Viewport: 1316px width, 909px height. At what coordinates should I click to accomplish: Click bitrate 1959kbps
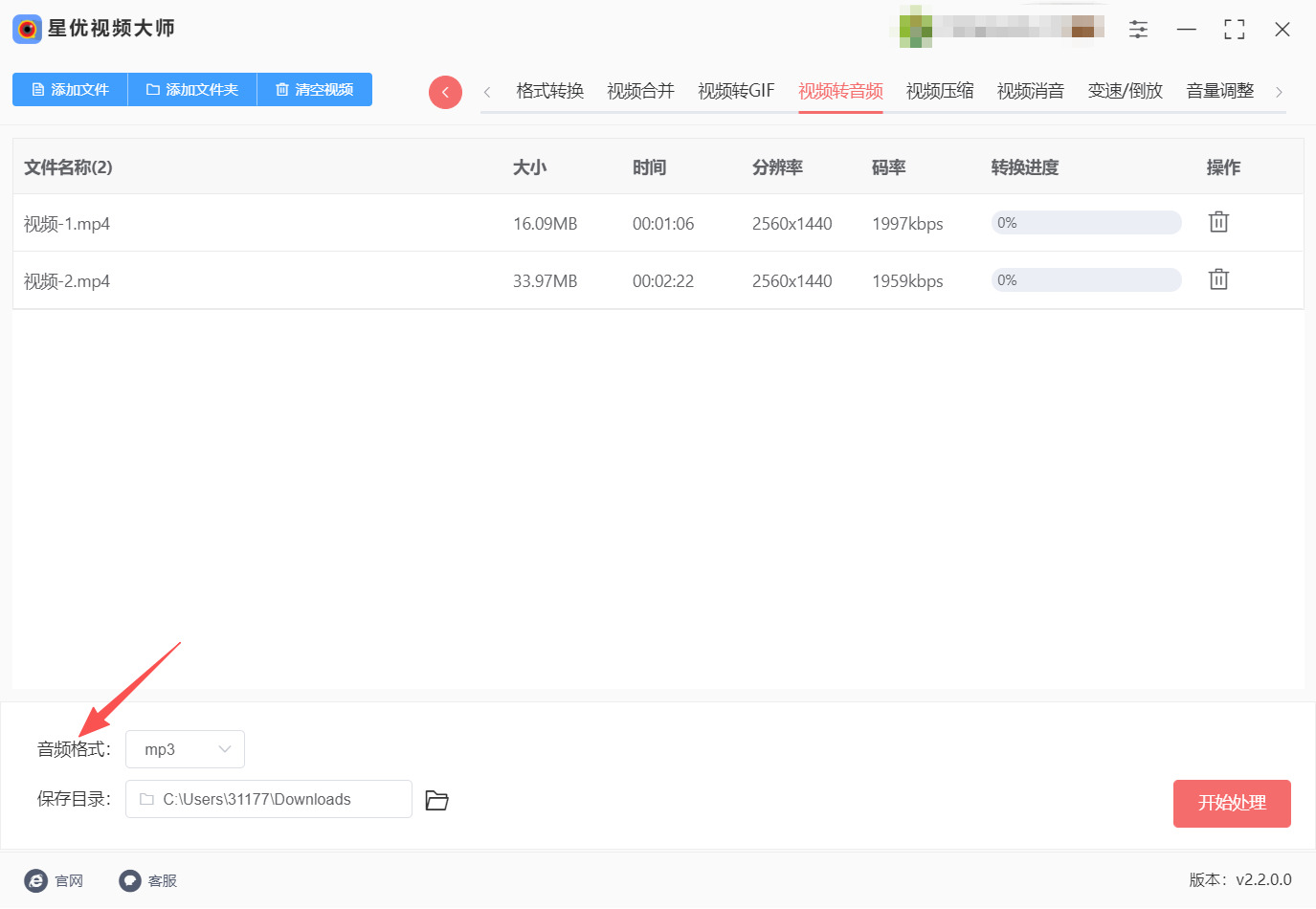pos(907,281)
